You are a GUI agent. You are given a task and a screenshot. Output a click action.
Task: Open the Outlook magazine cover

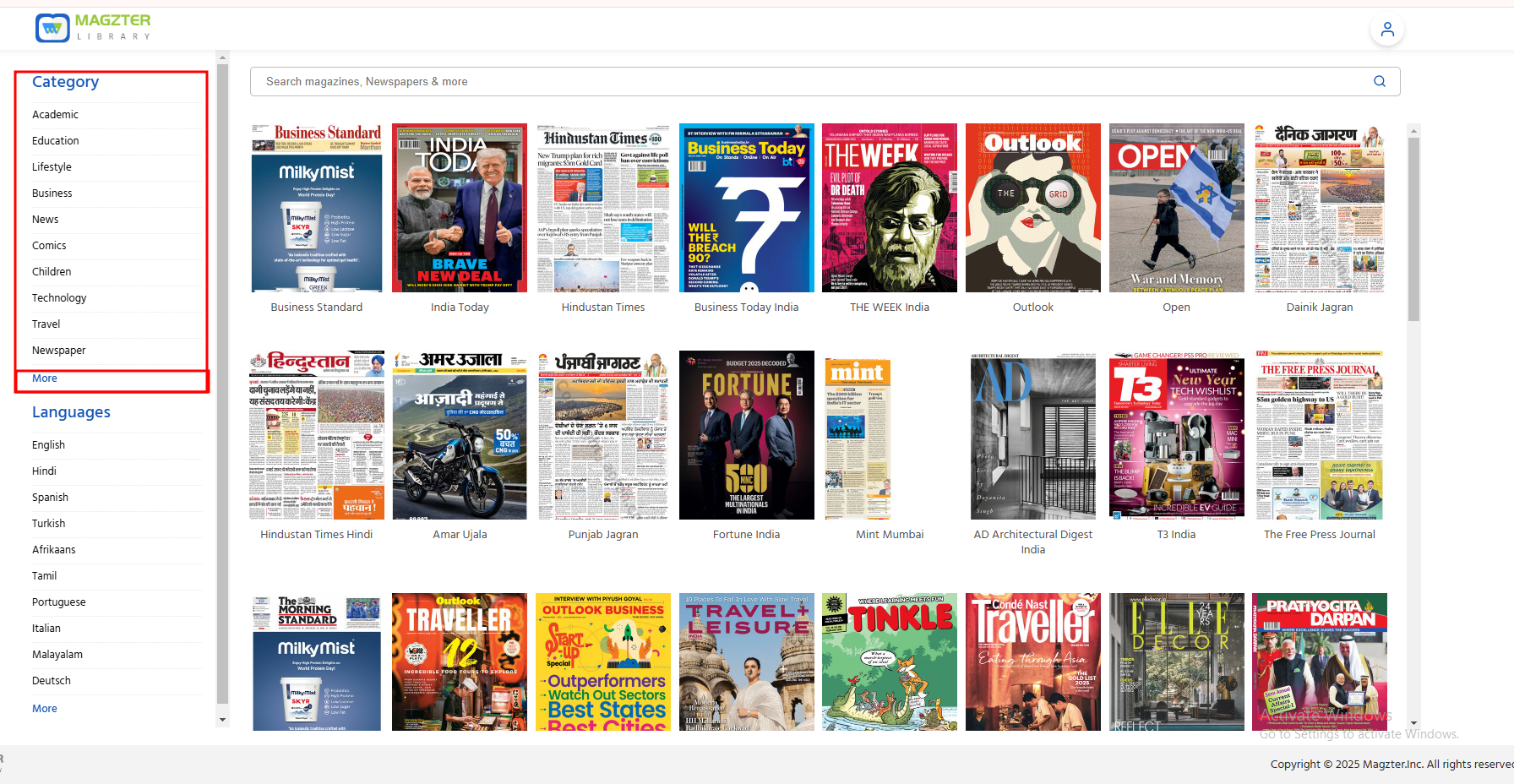click(1032, 208)
